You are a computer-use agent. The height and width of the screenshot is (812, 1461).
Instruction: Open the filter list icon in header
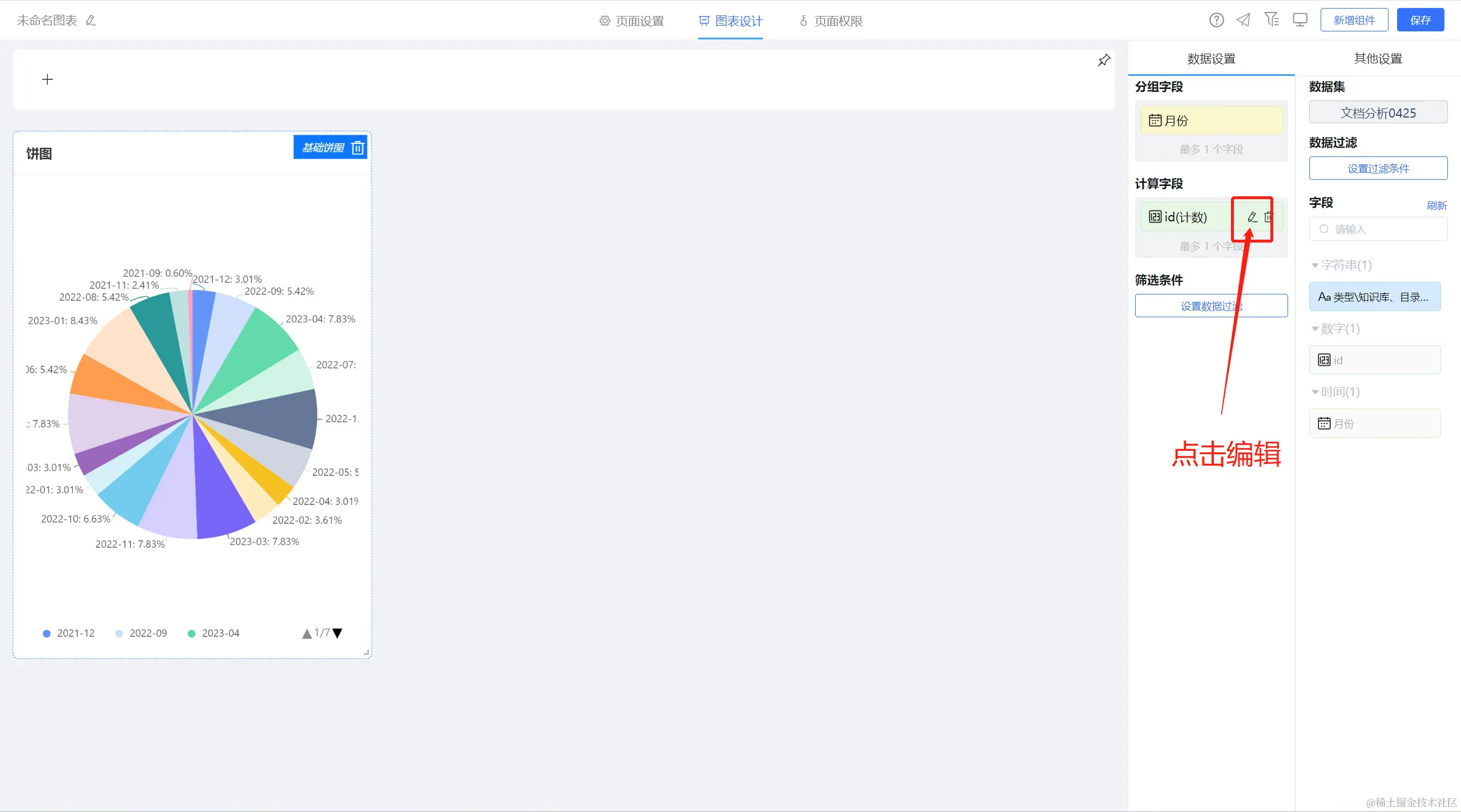point(1271,20)
